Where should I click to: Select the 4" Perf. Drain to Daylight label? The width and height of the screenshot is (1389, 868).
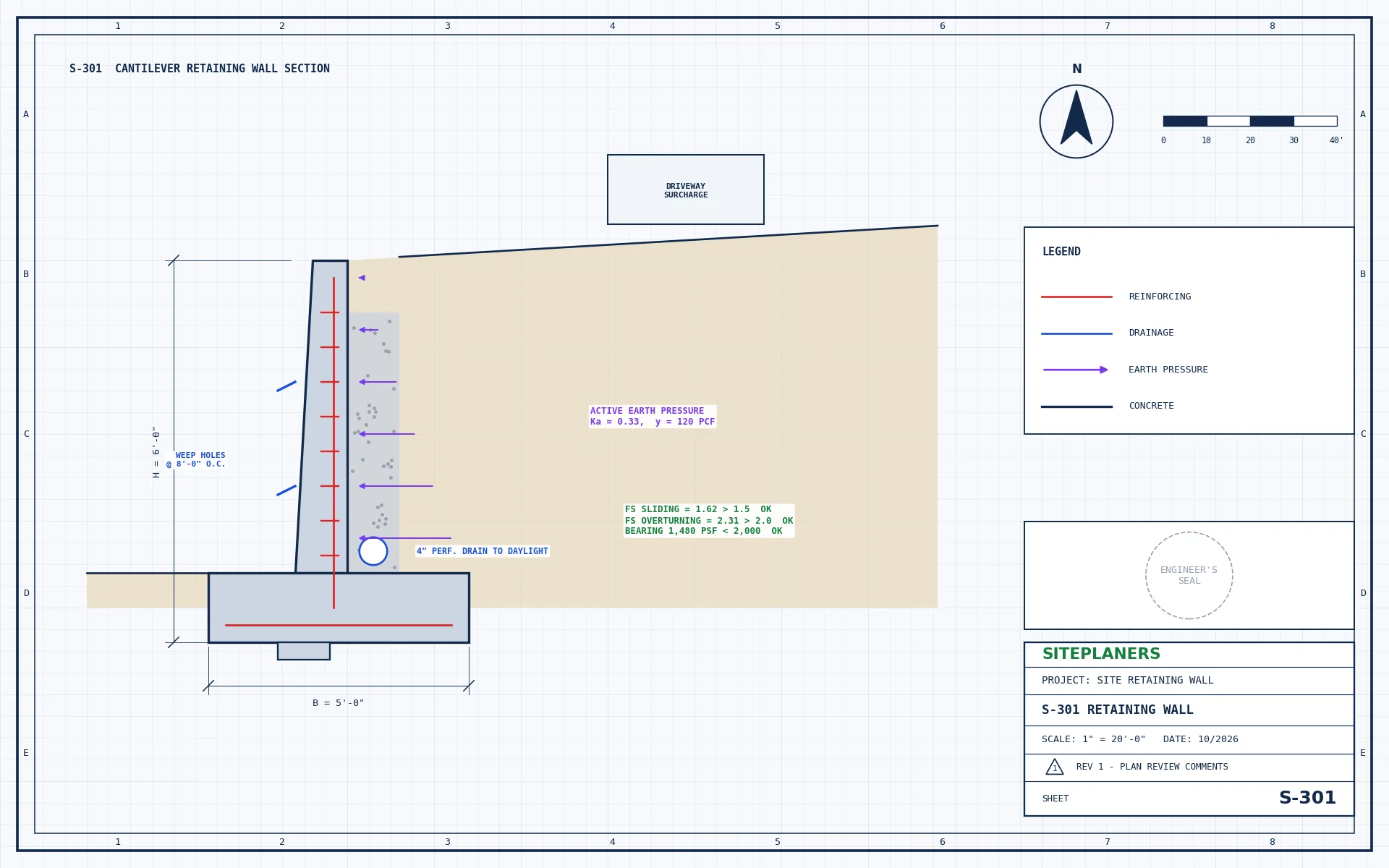[483, 551]
